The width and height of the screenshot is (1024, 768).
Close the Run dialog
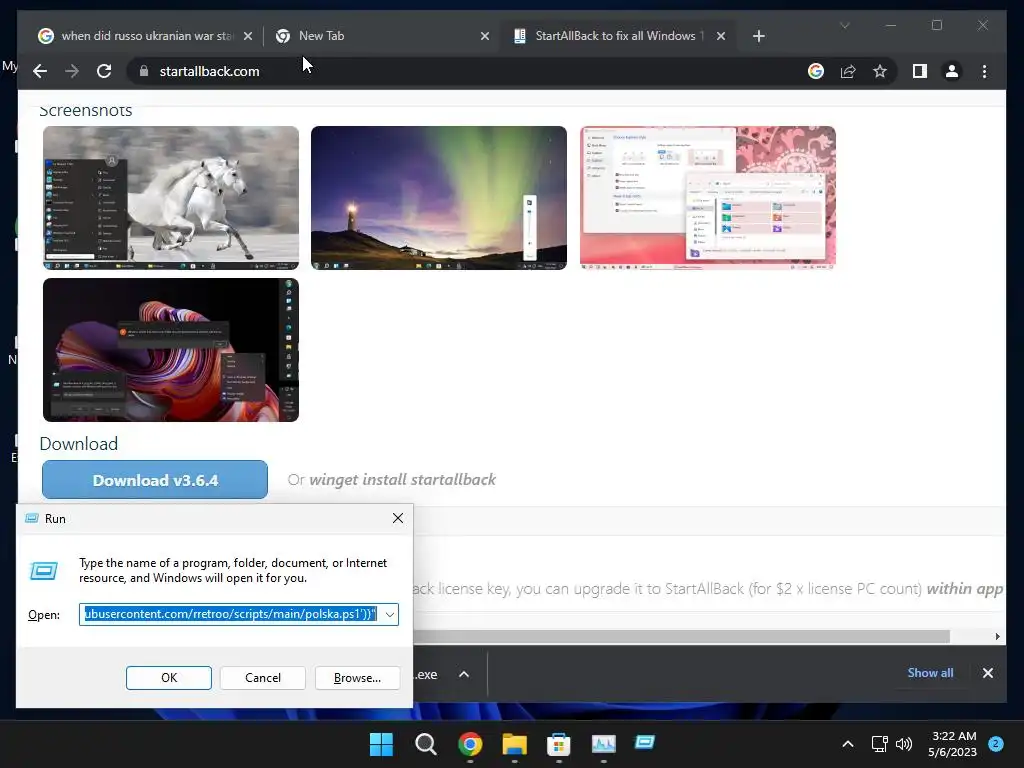coord(398,519)
